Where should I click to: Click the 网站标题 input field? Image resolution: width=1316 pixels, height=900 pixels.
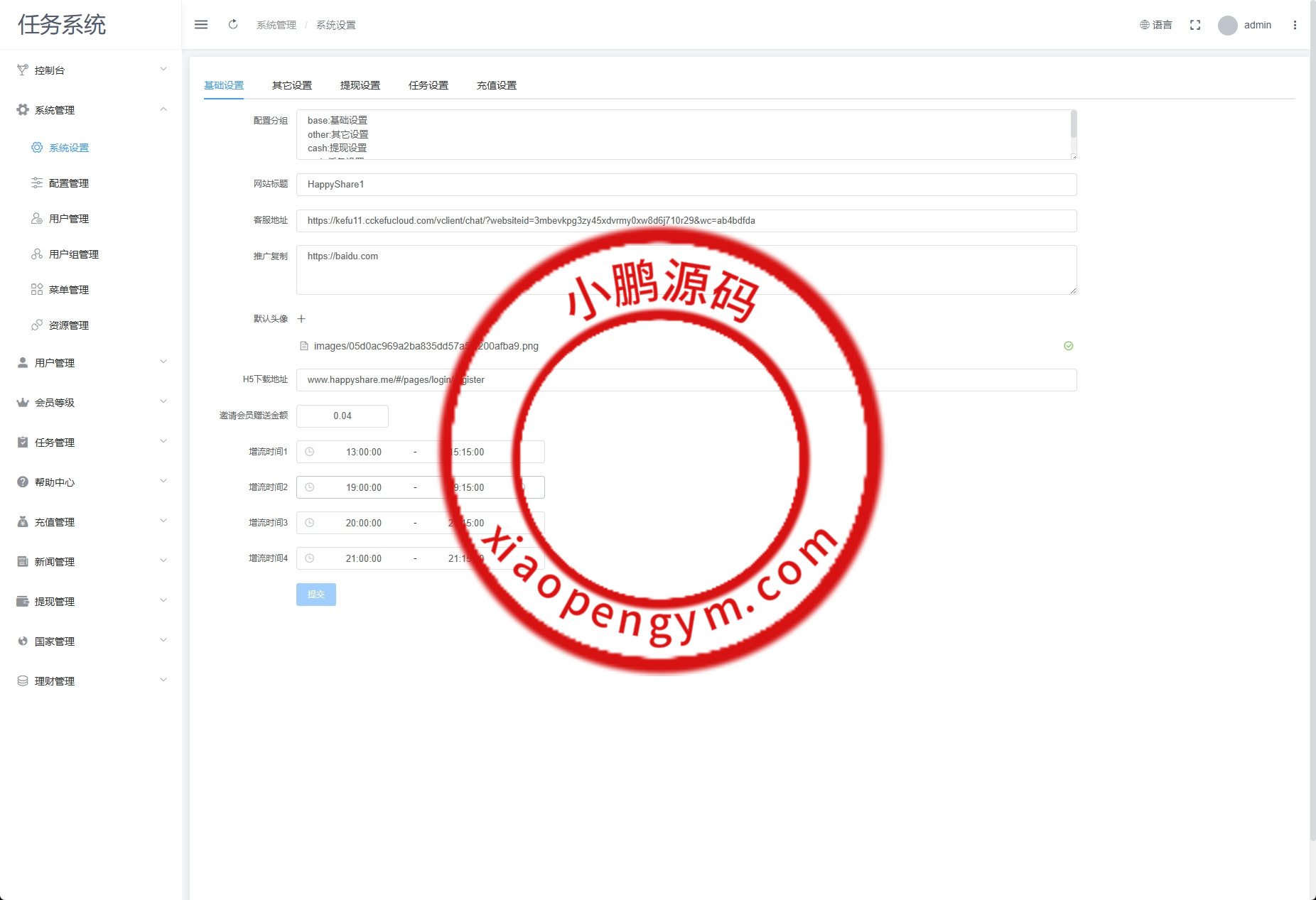coord(686,185)
